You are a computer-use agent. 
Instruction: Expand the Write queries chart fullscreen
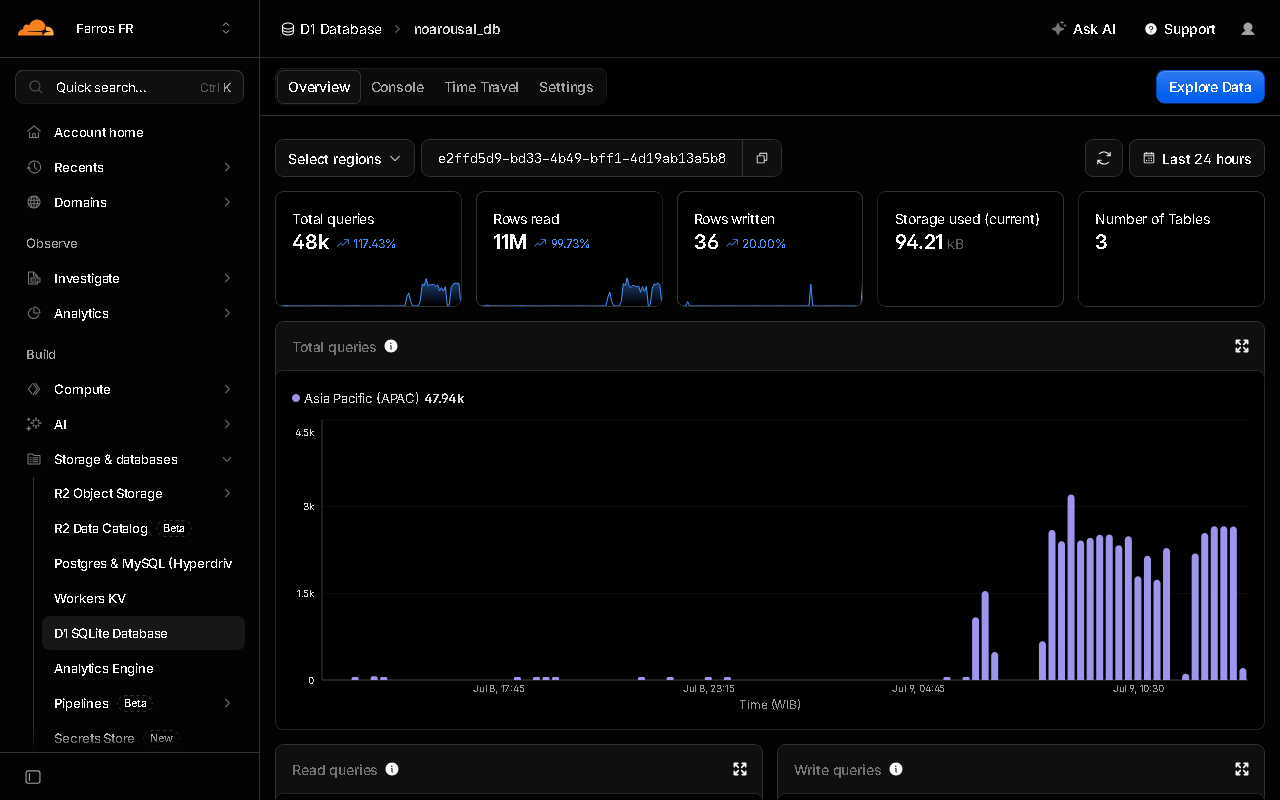(1242, 769)
